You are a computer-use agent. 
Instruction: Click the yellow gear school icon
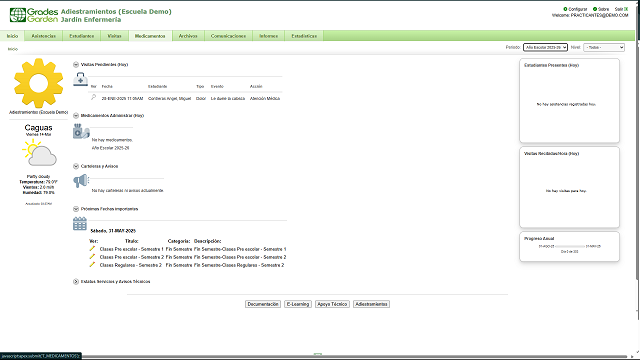click(x=39, y=83)
